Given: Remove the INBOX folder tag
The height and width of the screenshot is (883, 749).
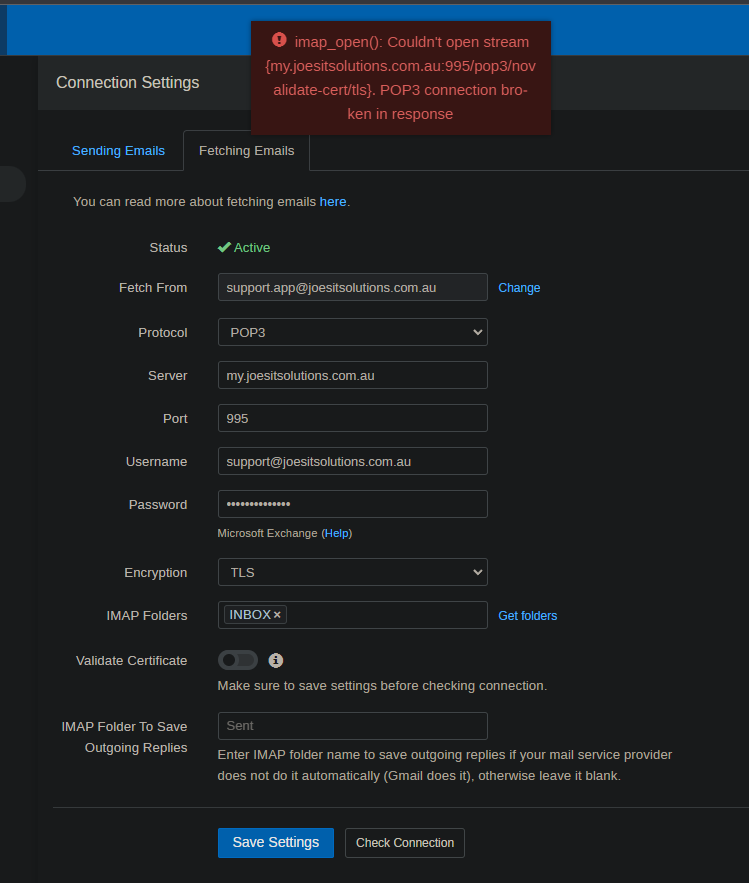Looking at the screenshot, I should tap(277, 615).
